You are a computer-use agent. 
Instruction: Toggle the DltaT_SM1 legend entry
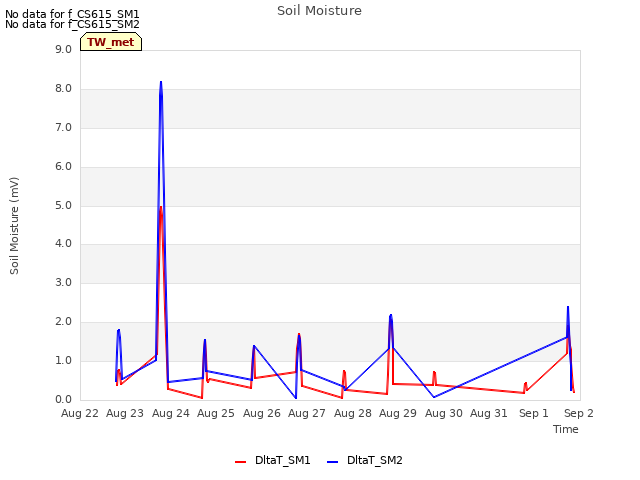[273, 460]
